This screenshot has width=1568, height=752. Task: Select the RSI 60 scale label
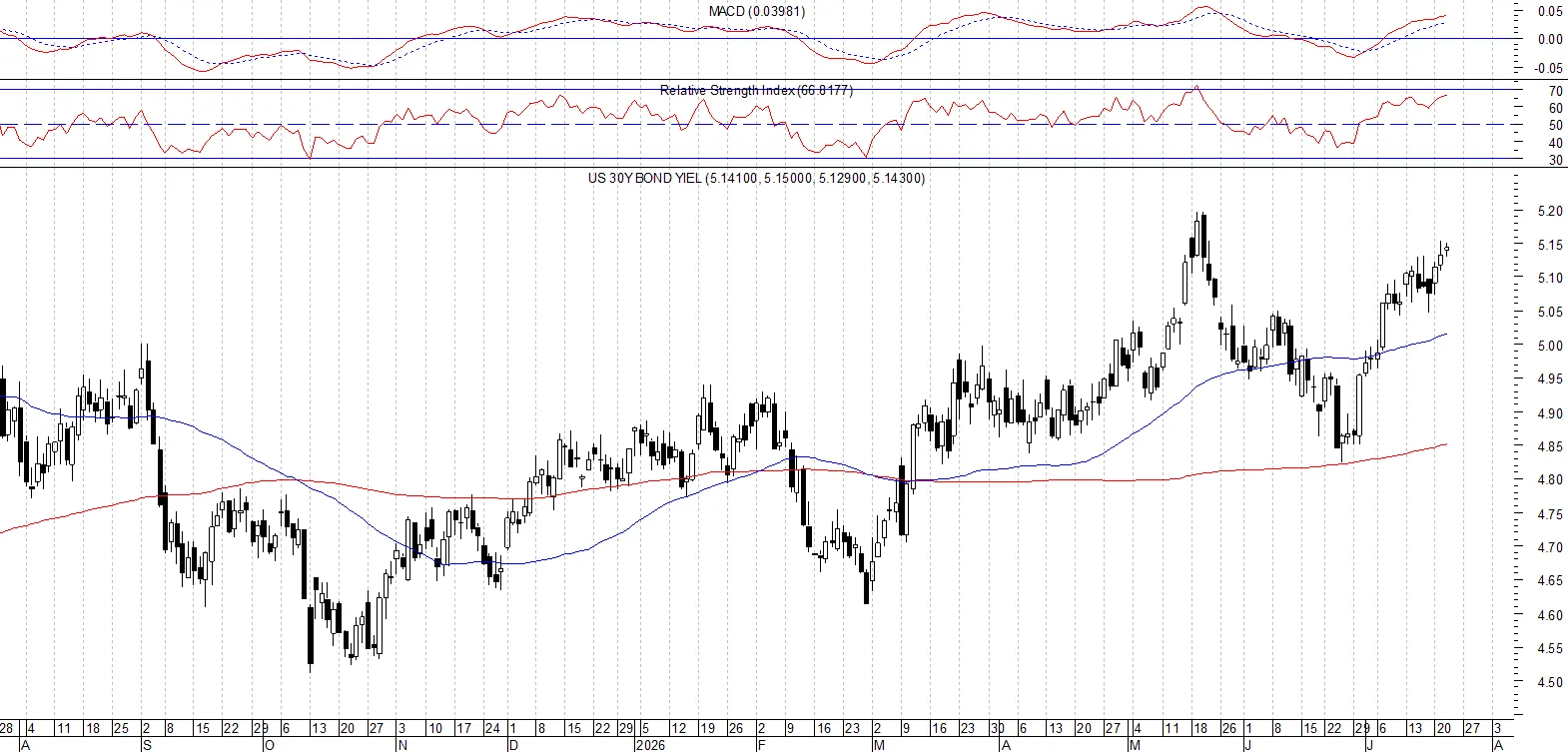(x=1556, y=109)
